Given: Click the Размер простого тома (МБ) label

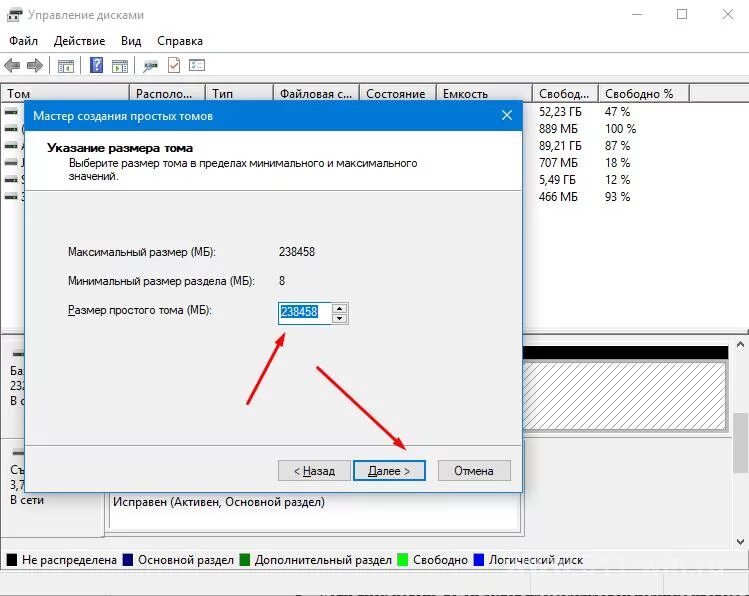Looking at the screenshot, I should pyautogui.click(x=139, y=310).
